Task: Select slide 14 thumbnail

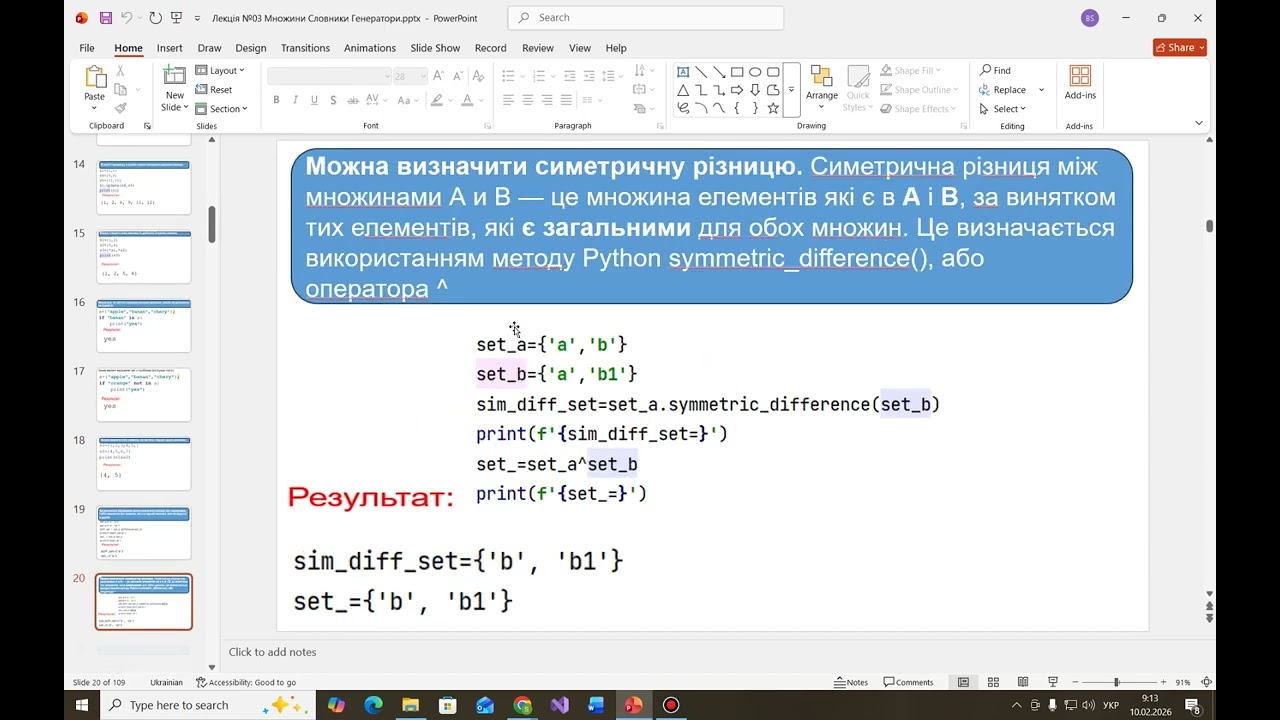Action: pyautogui.click(x=144, y=186)
